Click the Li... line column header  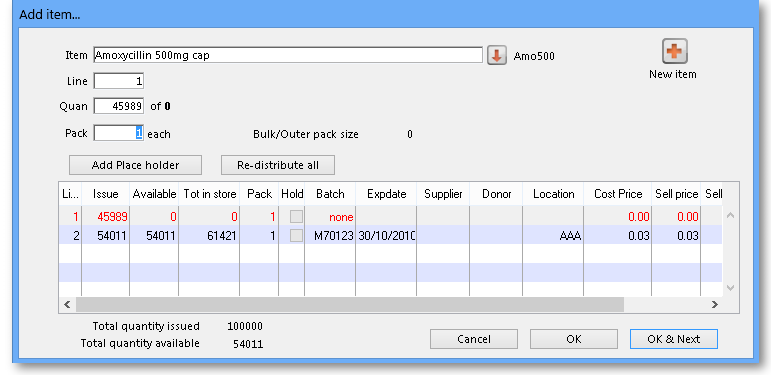pos(70,194)
